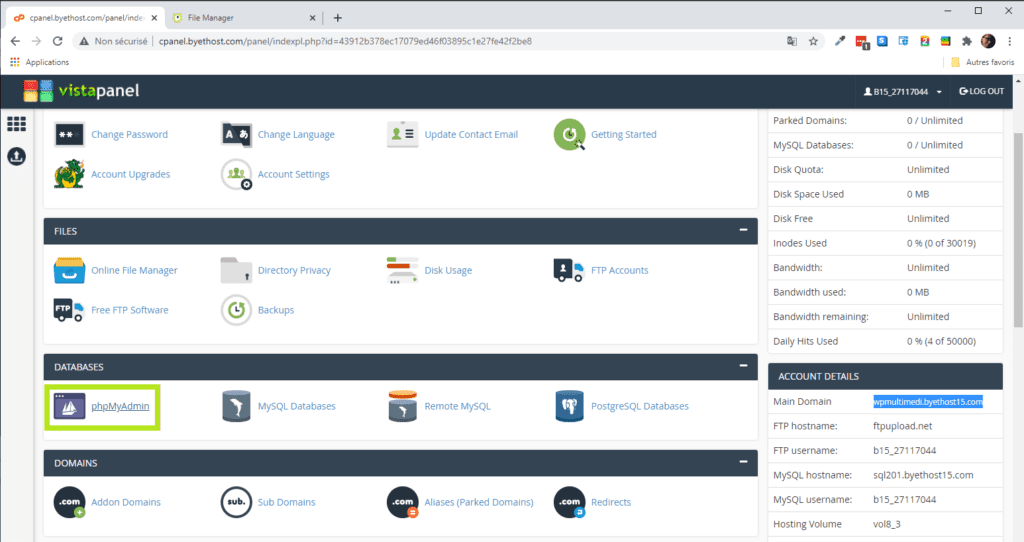Bookmark this page with the star icon
Viewport: 1024px width, 542px height.
pos(813,41)
